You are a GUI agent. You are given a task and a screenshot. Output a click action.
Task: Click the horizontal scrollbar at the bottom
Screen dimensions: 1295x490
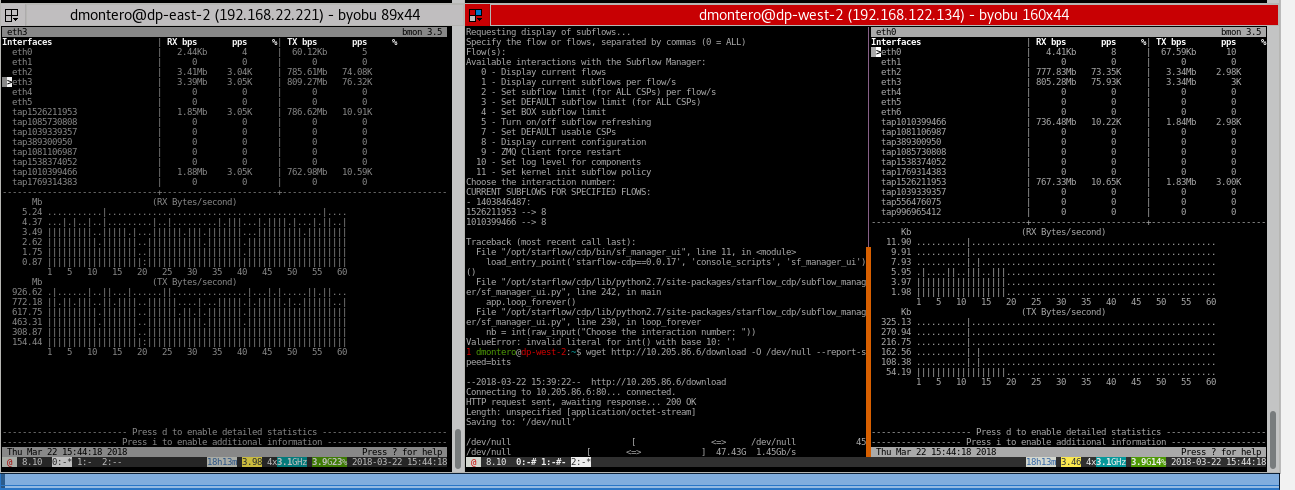pyautogui.click(x=640, y=481)
